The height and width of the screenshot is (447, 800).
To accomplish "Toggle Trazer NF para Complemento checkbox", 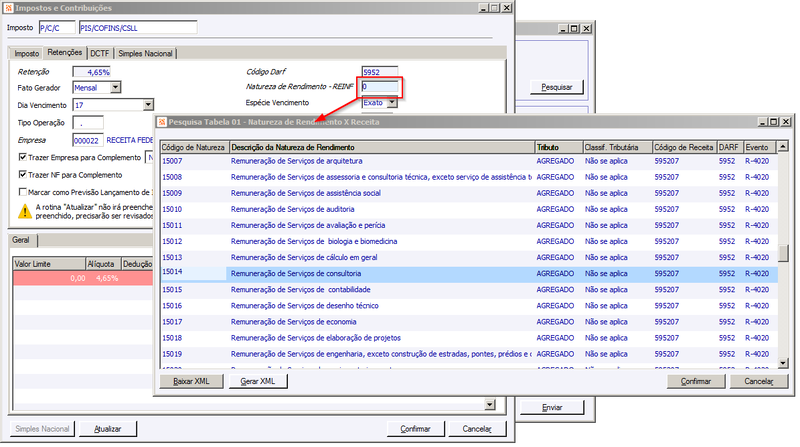I will tap(22, 175).
